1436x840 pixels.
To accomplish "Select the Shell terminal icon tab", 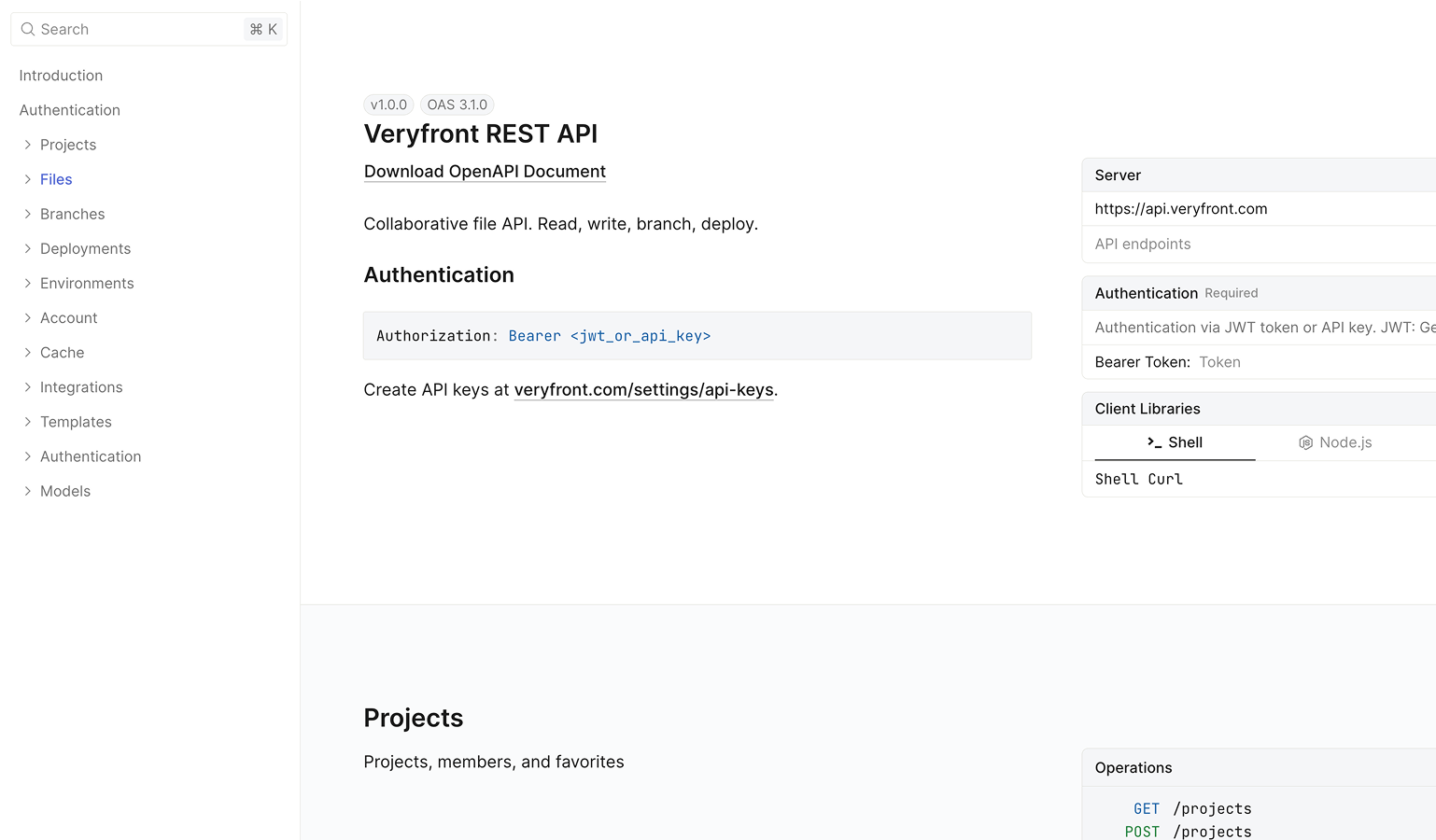I will click(x=1154, y=442).
